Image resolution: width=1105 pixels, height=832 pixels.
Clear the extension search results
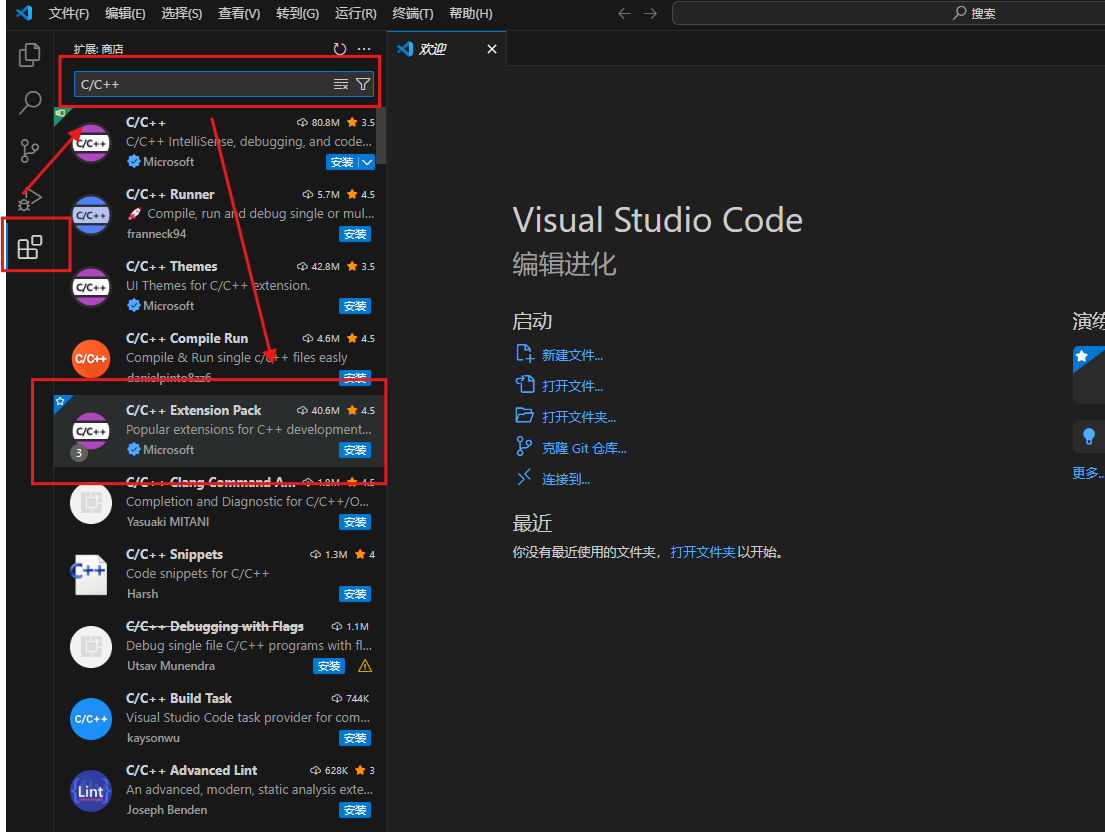(340, 85)
